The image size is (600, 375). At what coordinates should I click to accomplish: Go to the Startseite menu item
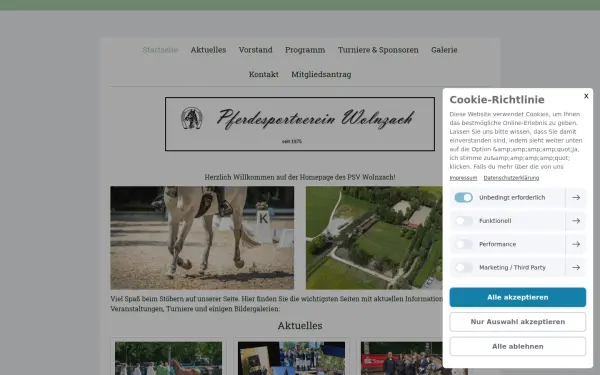(160, 50)
